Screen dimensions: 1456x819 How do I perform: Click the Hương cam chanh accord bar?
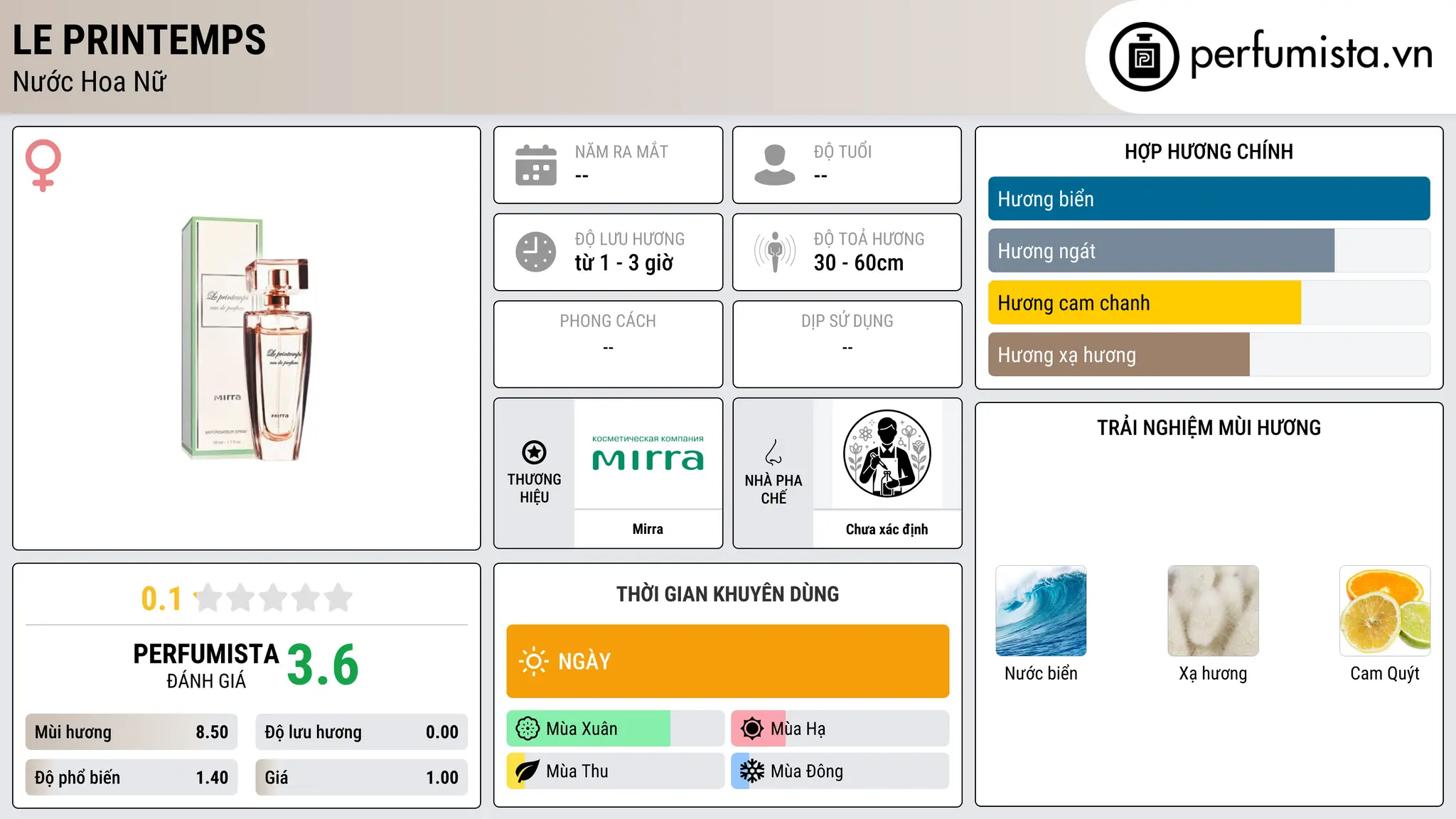pos(1209,303)
